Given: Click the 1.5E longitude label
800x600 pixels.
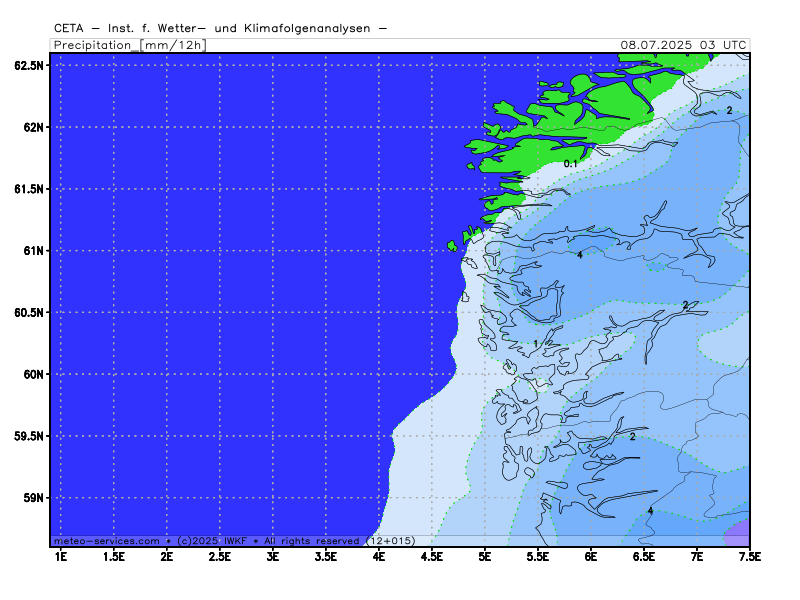Looking at the screenshot, I should (114, 557).
